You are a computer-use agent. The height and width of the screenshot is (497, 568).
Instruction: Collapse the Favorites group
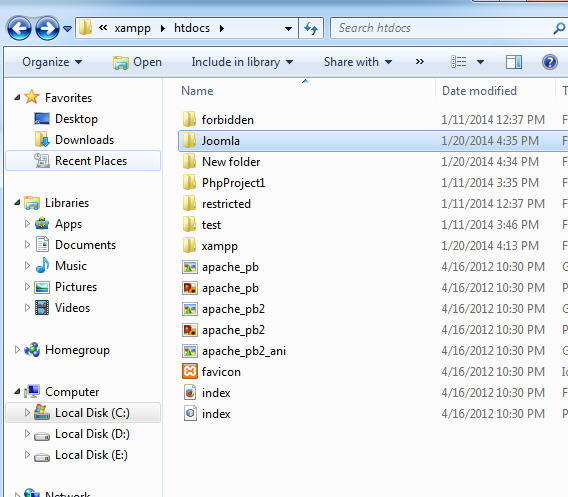coord(17,97)
